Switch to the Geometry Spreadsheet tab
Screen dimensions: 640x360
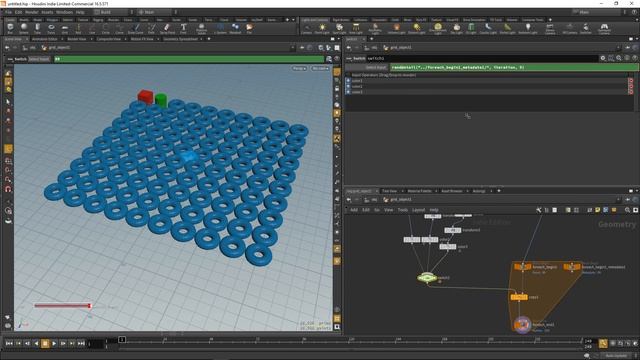(180, 39)
